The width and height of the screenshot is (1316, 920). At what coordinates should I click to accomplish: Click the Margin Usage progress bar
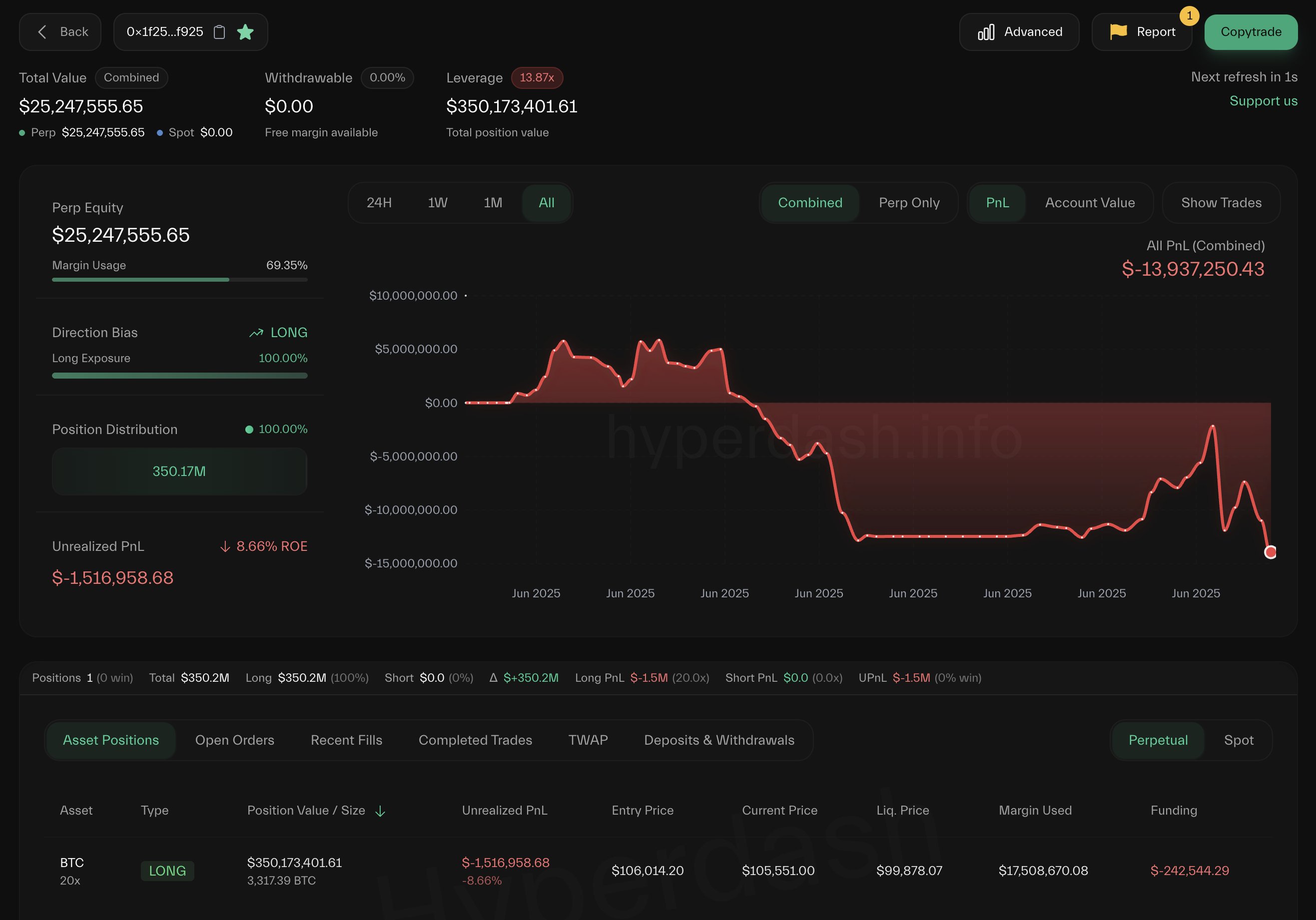coord(180,280)
